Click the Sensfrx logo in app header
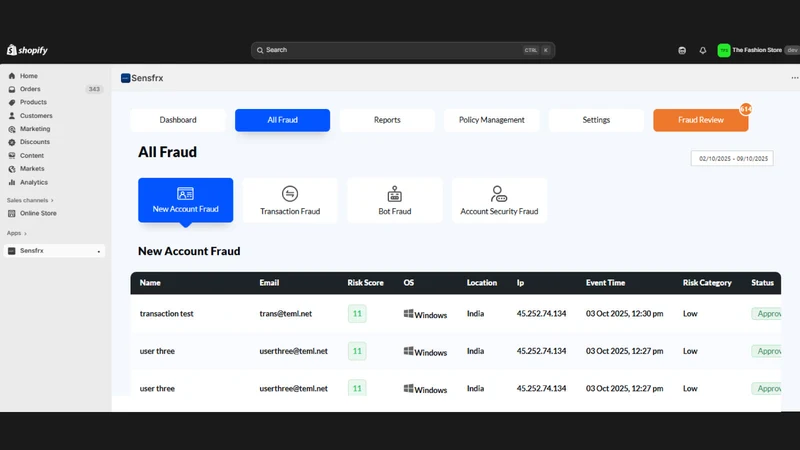Image resolution: width=800 pixels, height=450 pixels. tap(126, 78)
